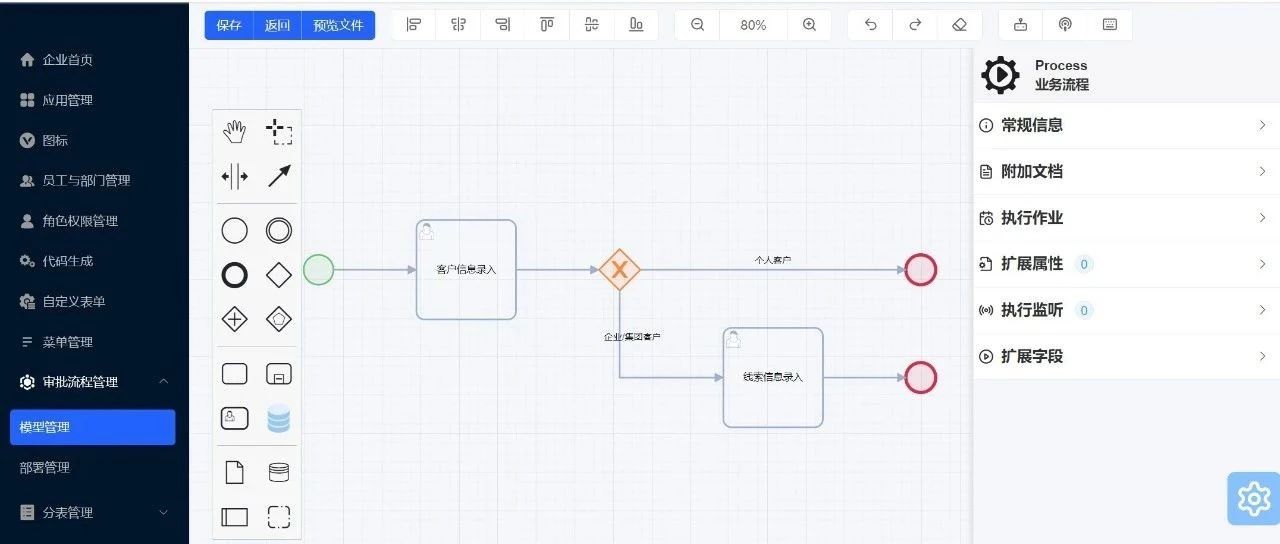Activate the lasso selection tool
The image size is (1280, 544).
[x=279, y=131]
